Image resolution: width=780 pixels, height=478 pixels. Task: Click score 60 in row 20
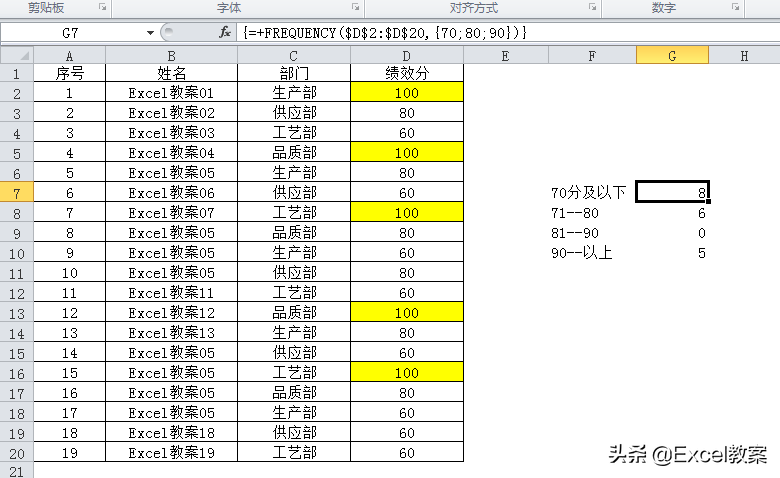tap(407, 453)
